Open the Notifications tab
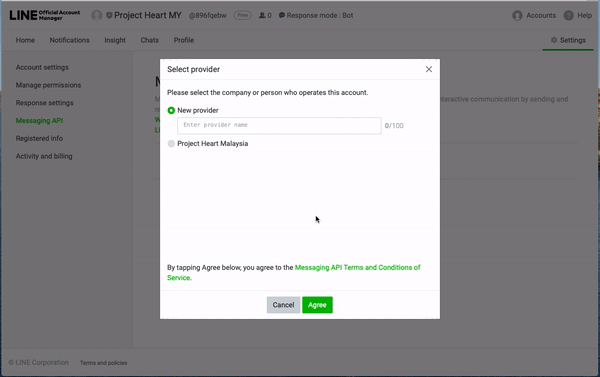The width and height of the screenshot is (600, 377). tap(69, 40)
